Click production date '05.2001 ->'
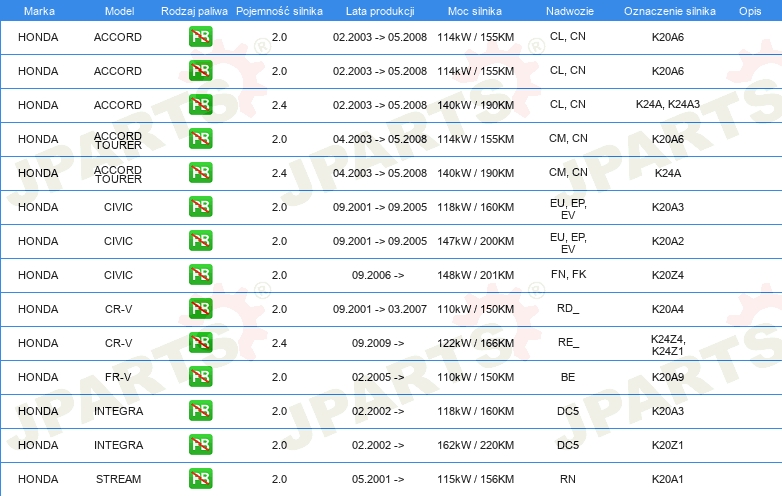This screenshot has height=496, width=782. (x=378, y=479)
